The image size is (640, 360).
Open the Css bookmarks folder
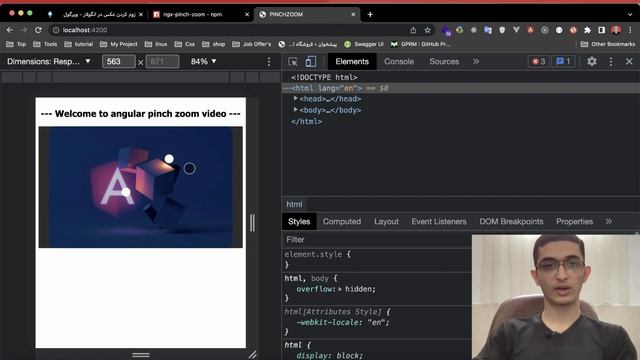coord(184,44)
